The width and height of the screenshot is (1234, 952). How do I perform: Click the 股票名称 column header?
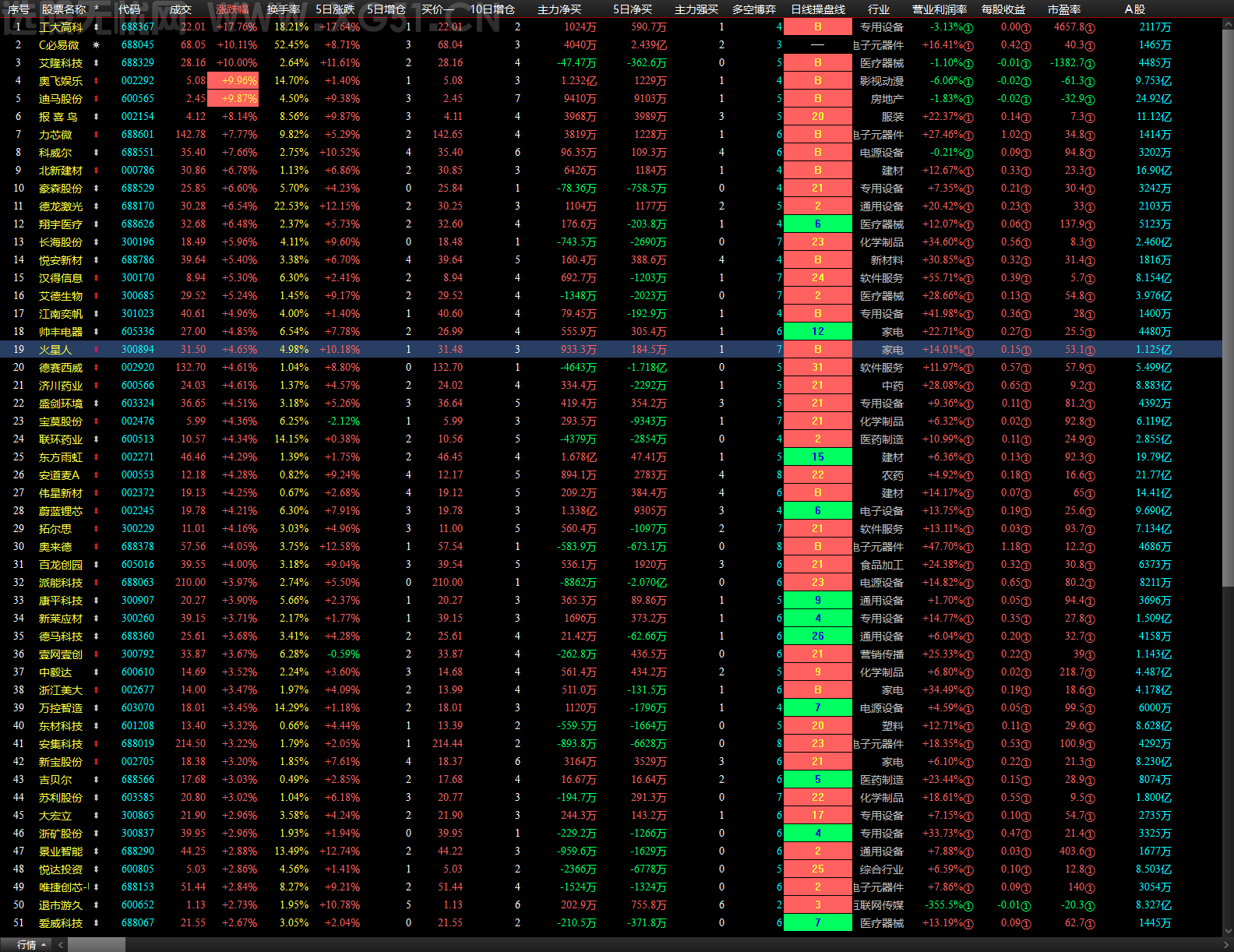tap(64, 9)
